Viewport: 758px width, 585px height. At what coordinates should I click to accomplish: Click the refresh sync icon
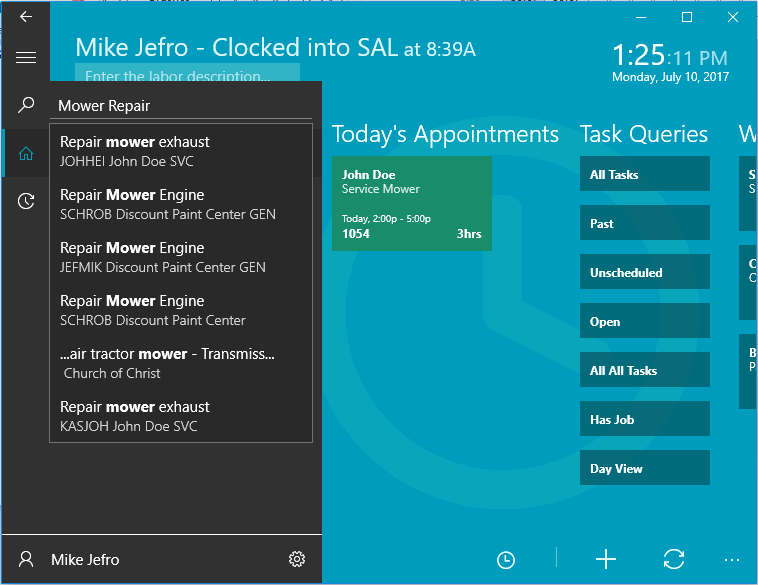tap(674, 560)
